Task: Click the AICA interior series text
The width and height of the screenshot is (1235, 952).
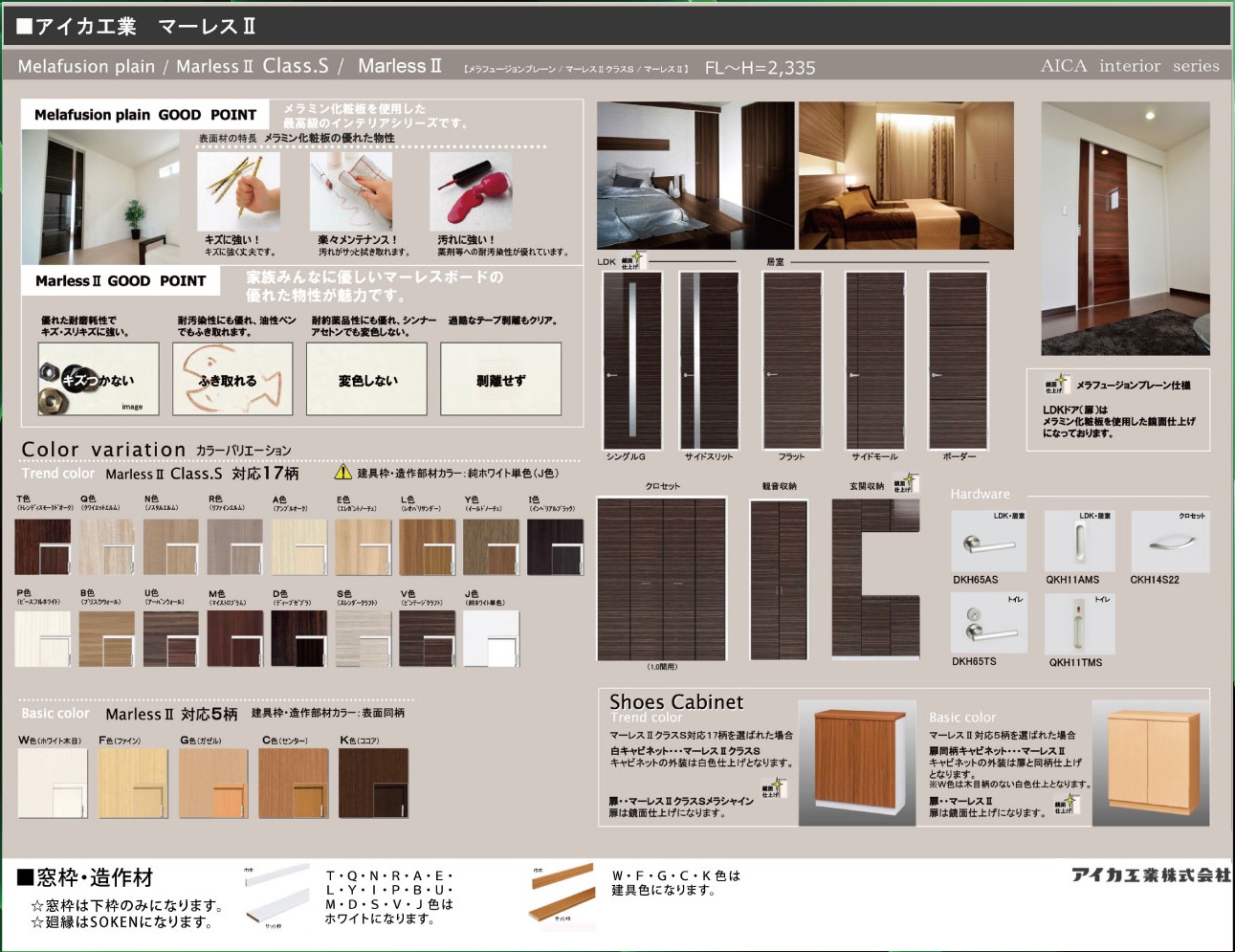Action: coord(1130,66)
